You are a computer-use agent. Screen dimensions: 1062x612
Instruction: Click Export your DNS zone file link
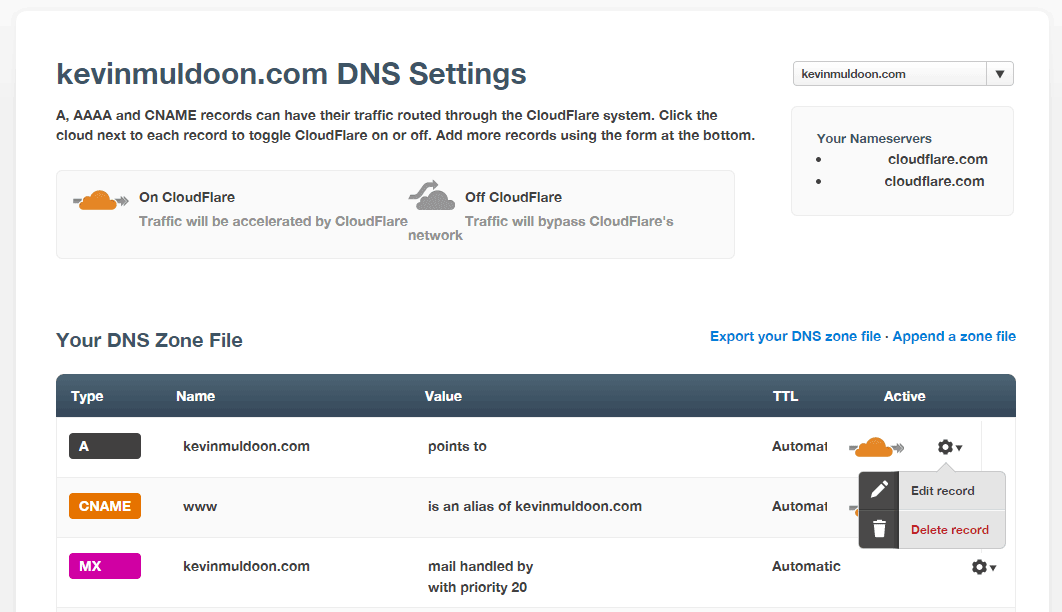pos(795,336)
